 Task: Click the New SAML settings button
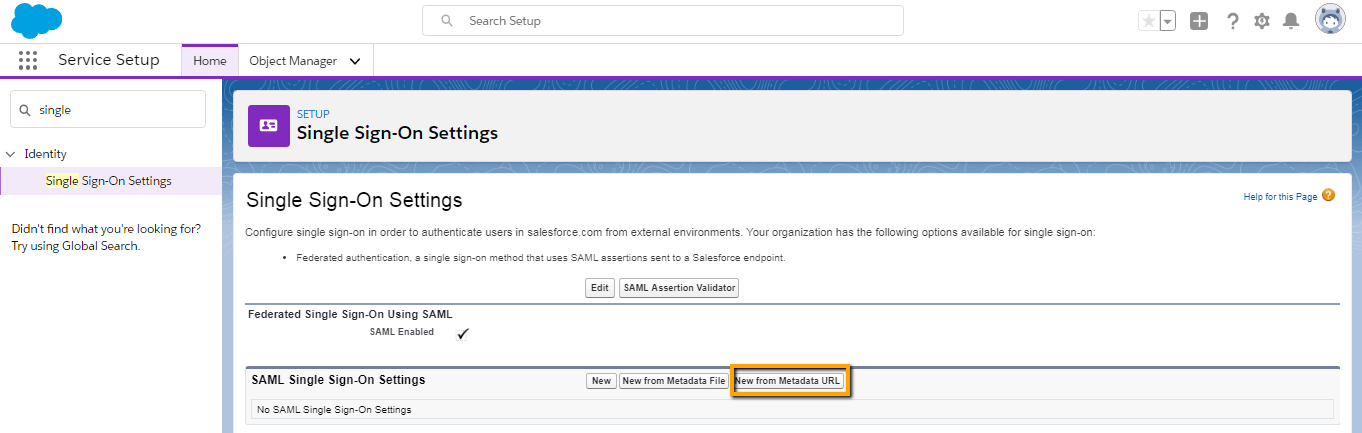tap(601, 381)
